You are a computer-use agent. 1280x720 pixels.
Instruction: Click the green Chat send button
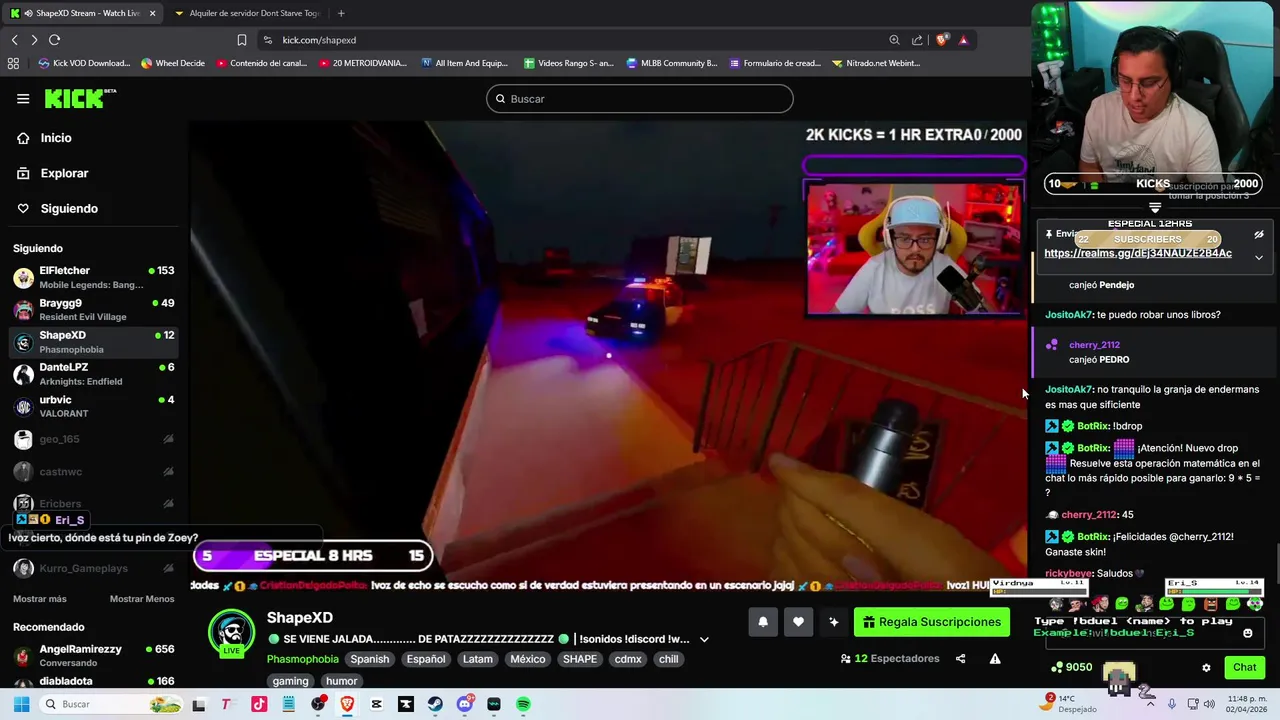coord(1245,667)
